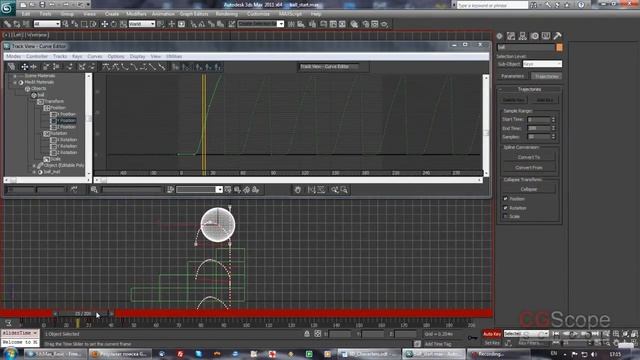Screen dimensions: 640x360
Task: Select the Move tool in main toolbar
Action: [x=105, y=24]
